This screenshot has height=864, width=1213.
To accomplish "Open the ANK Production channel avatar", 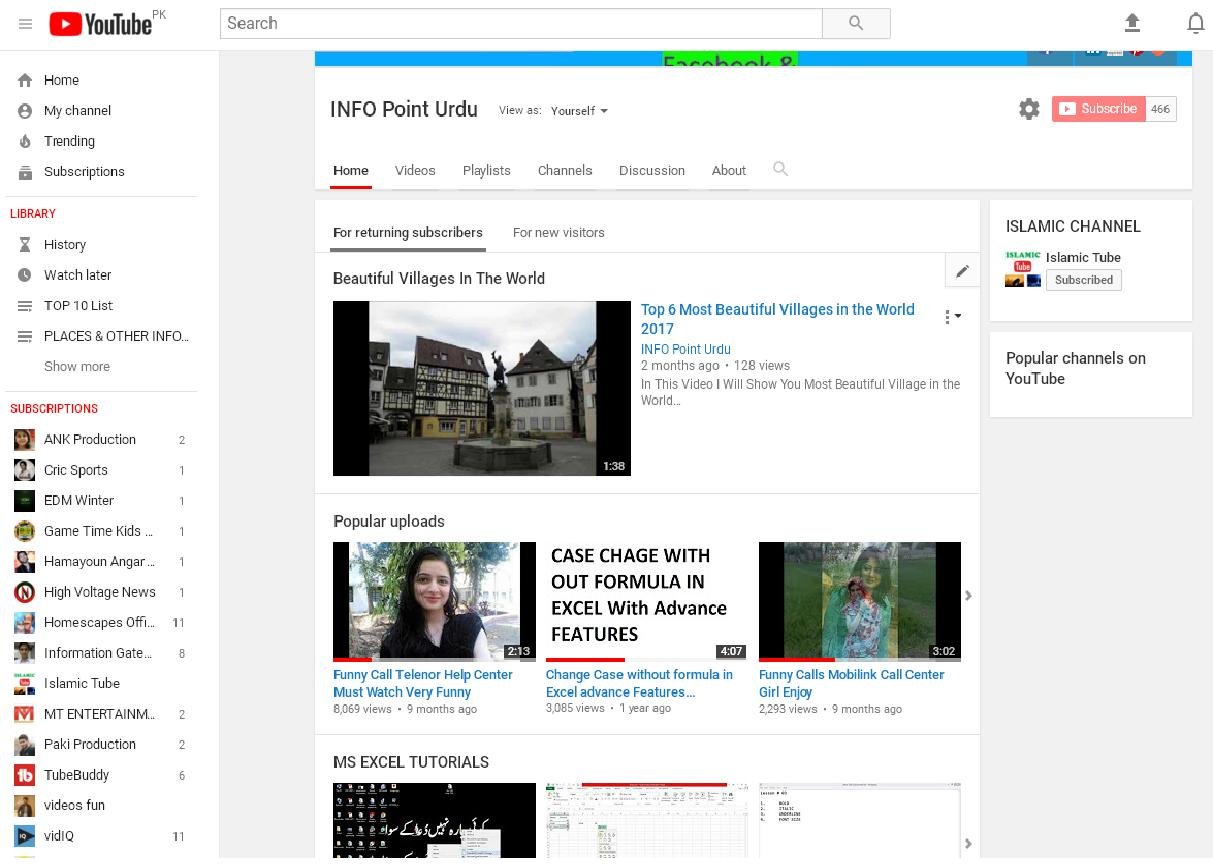I will tap(25, 439).
